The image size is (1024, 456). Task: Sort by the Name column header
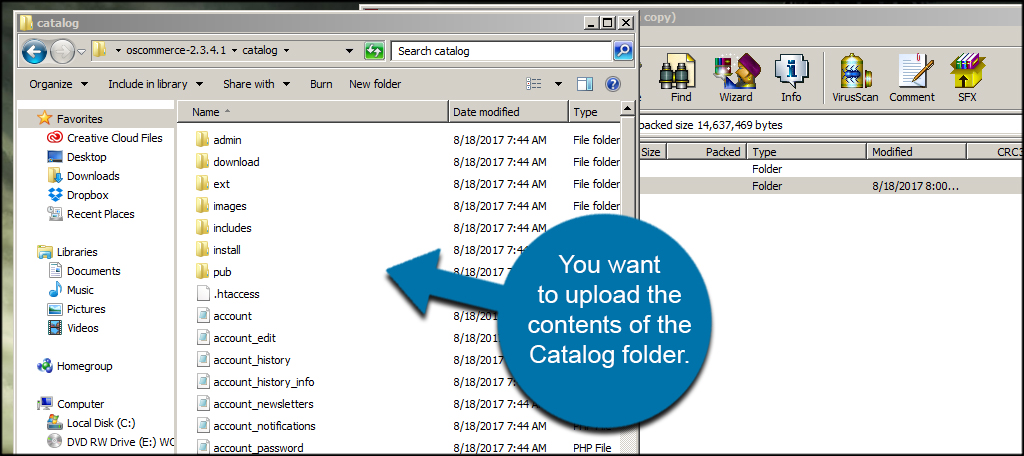click(313, 112)
